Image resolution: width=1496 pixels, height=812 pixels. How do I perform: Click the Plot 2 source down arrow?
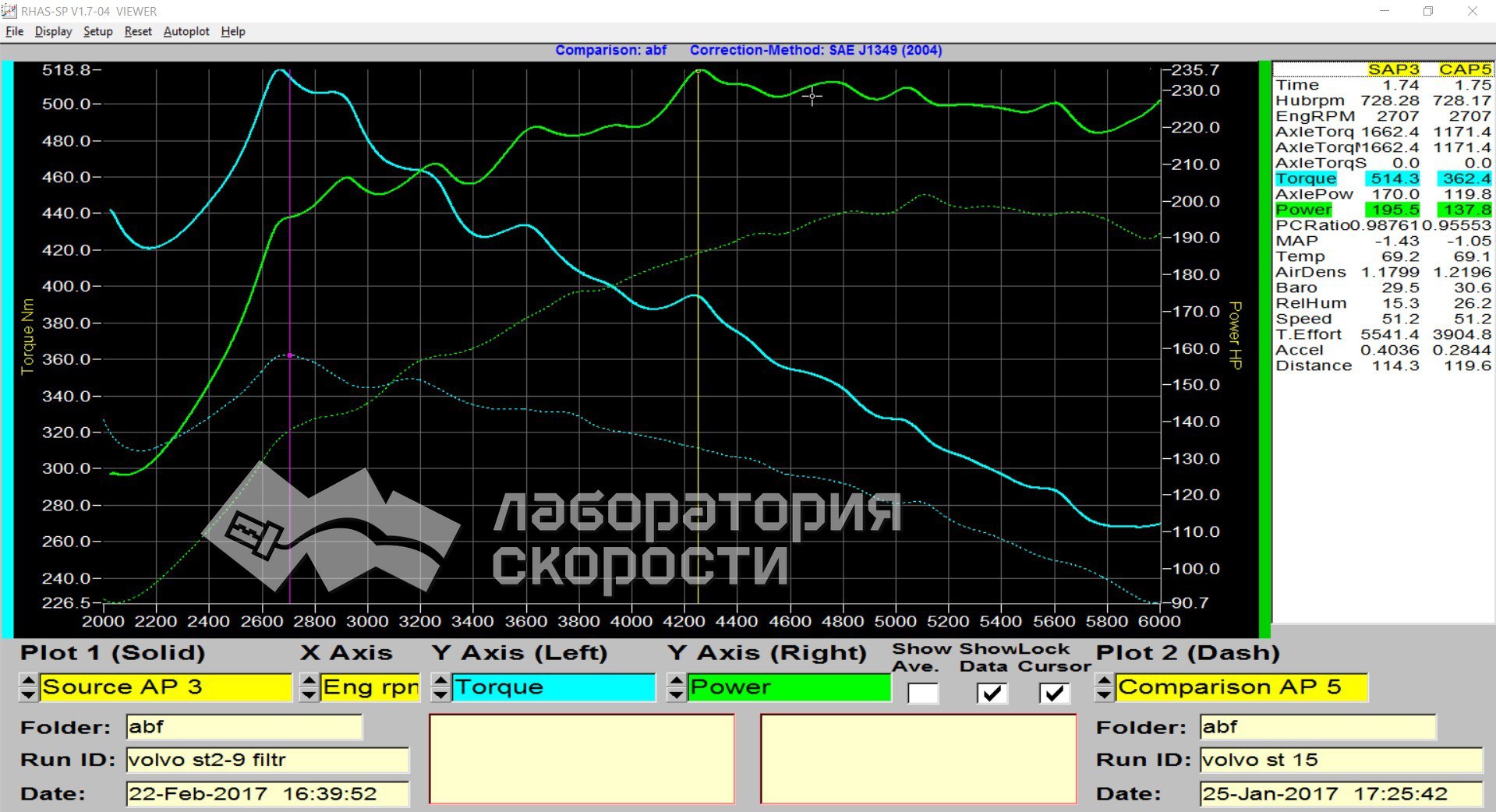(x=1104, y=694)
